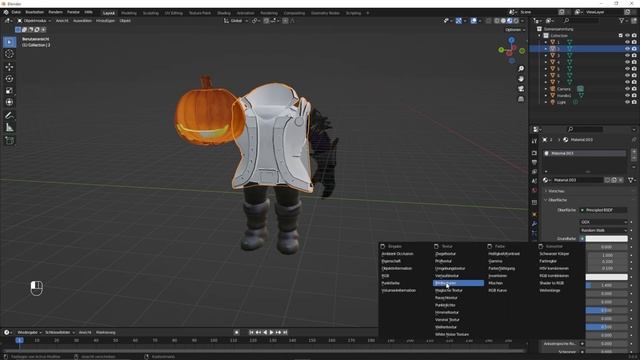Open the Datei menu
This screenshot has width=640, height=360.
[x=16, y=12]
